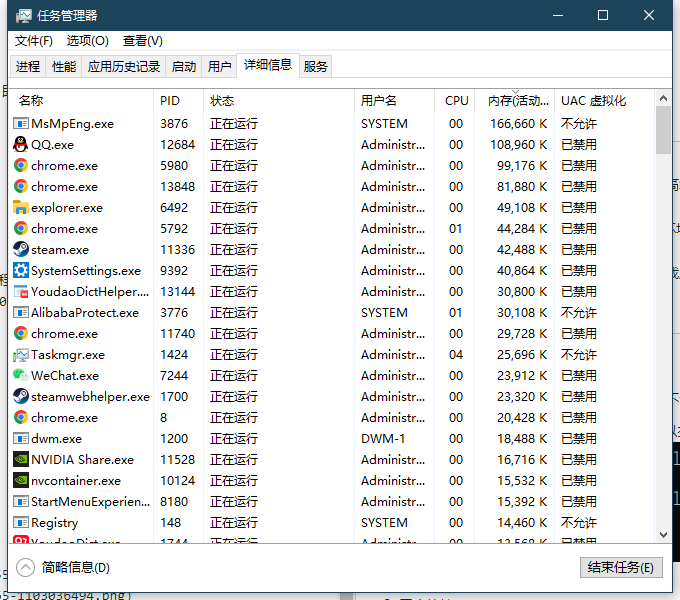Image resolution: width=680 pixels, height=600 pixels.
Task: Click the scrollbar down arrow
Action: click(663, 535)
